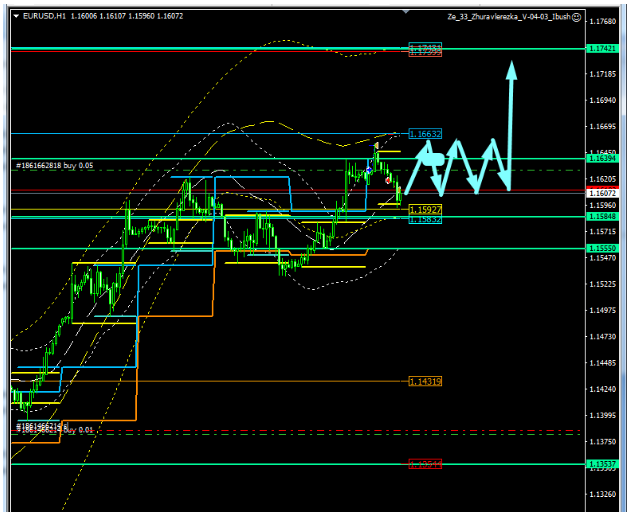The image size is (634, 520).
Task: Select the orange 1.14319 level label
Action: click(425, 381)
